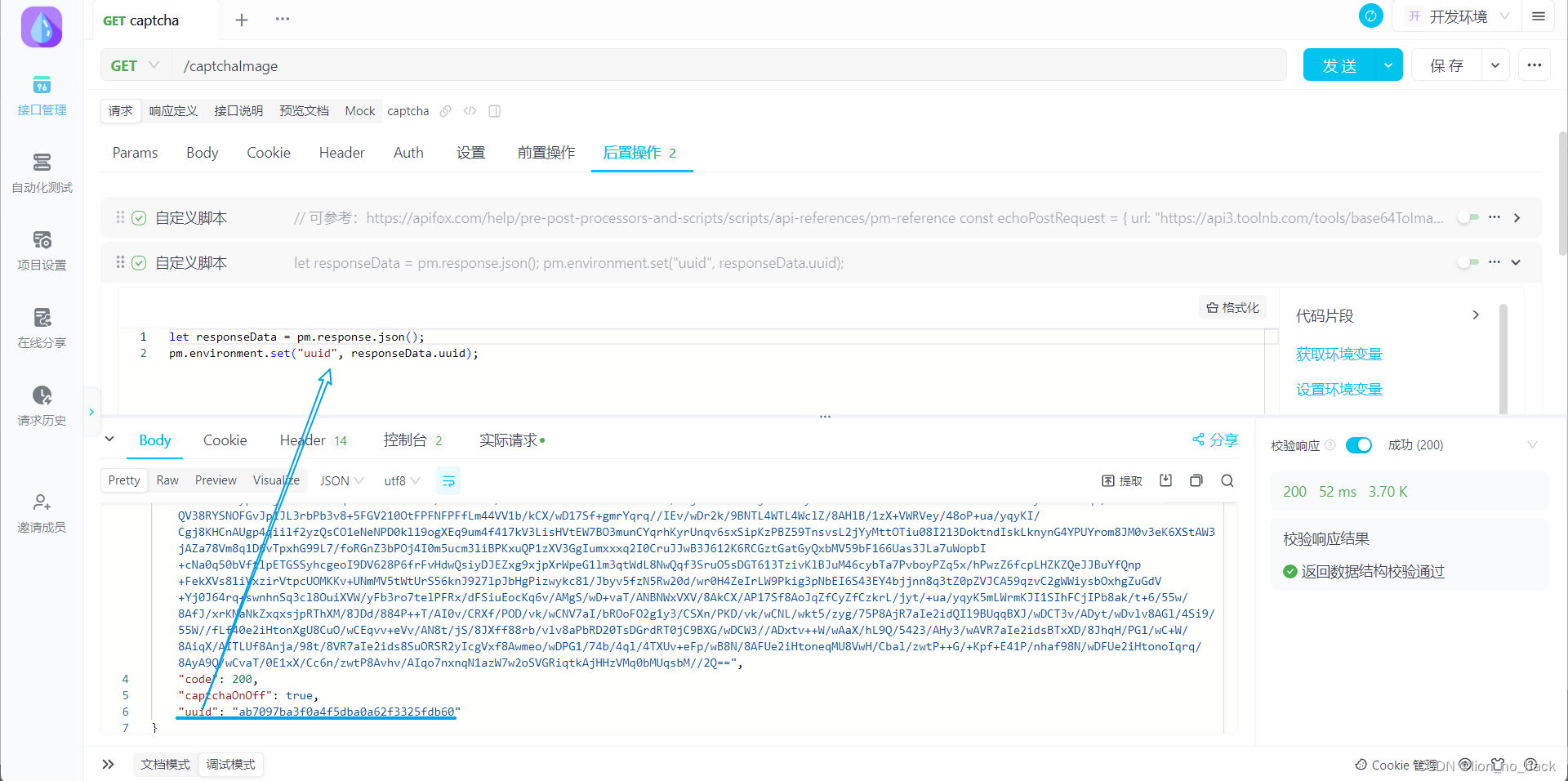Open the hamburger menu at top right
This screenshot has height=781, width=1568.
[1539, 16]
